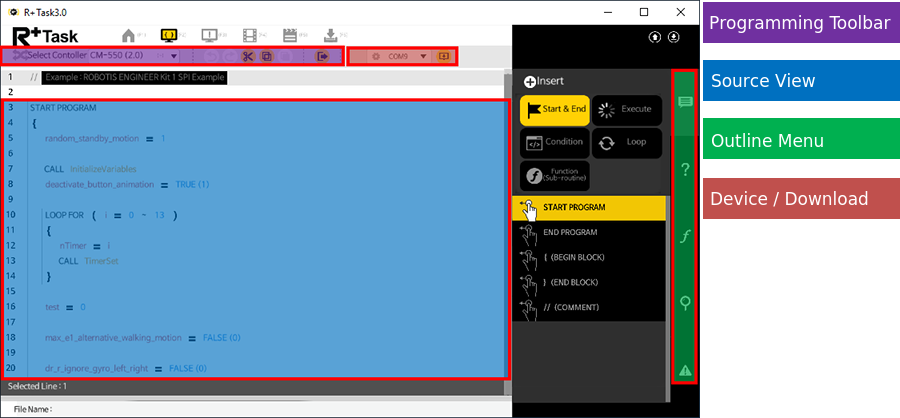Open the film strip motion tab
This screenshot has height=418, width=900.
point(250,35)
